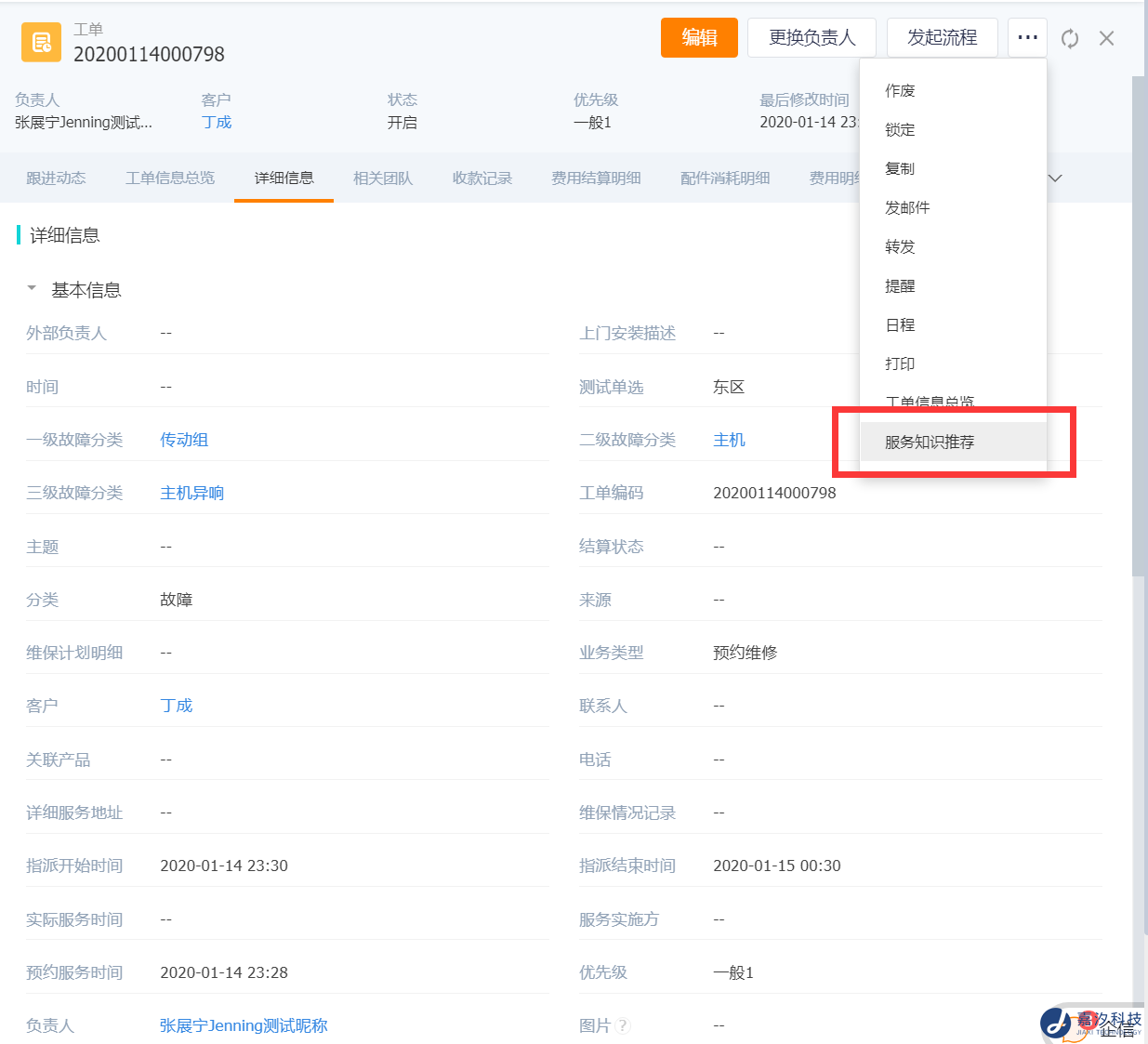The height and width of the screenshot is (1044, 1148).
Task: Close the work order detail panel
Action: point(1106,38)
